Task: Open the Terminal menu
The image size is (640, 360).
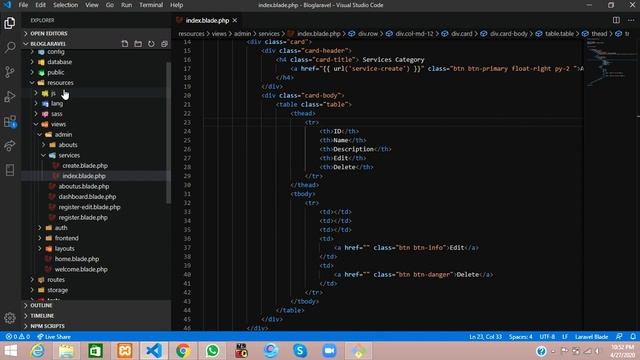Action: (x=151, y=5)
